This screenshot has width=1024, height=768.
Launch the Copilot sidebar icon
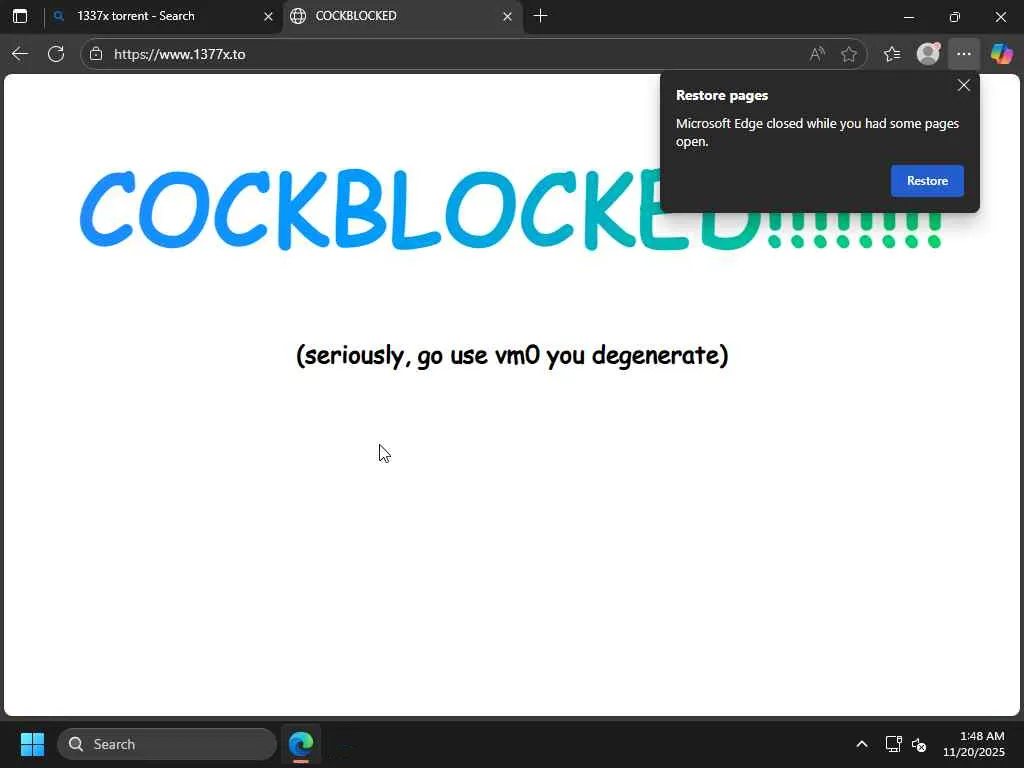pos(1001,54)
